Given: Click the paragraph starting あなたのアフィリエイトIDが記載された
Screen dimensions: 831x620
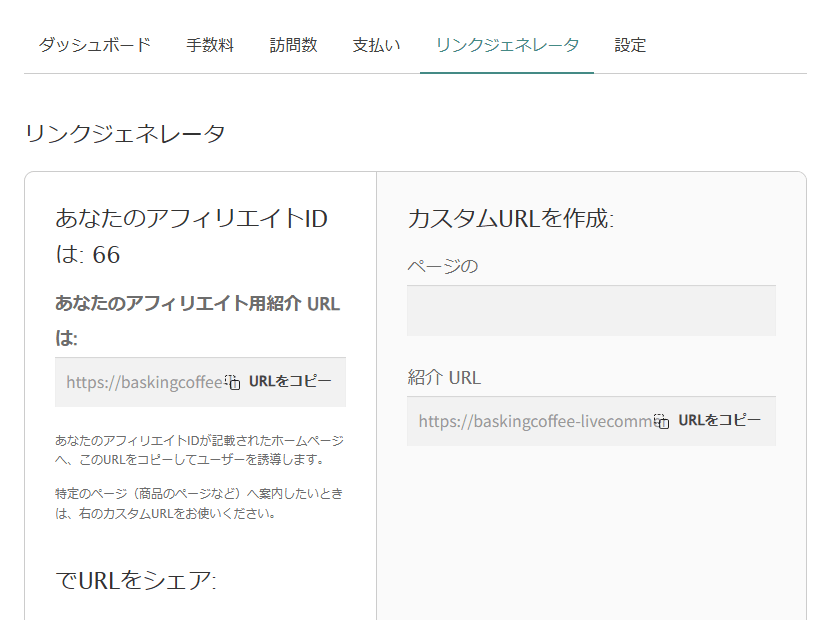Looking at the screenshot, I should point(199,450).
